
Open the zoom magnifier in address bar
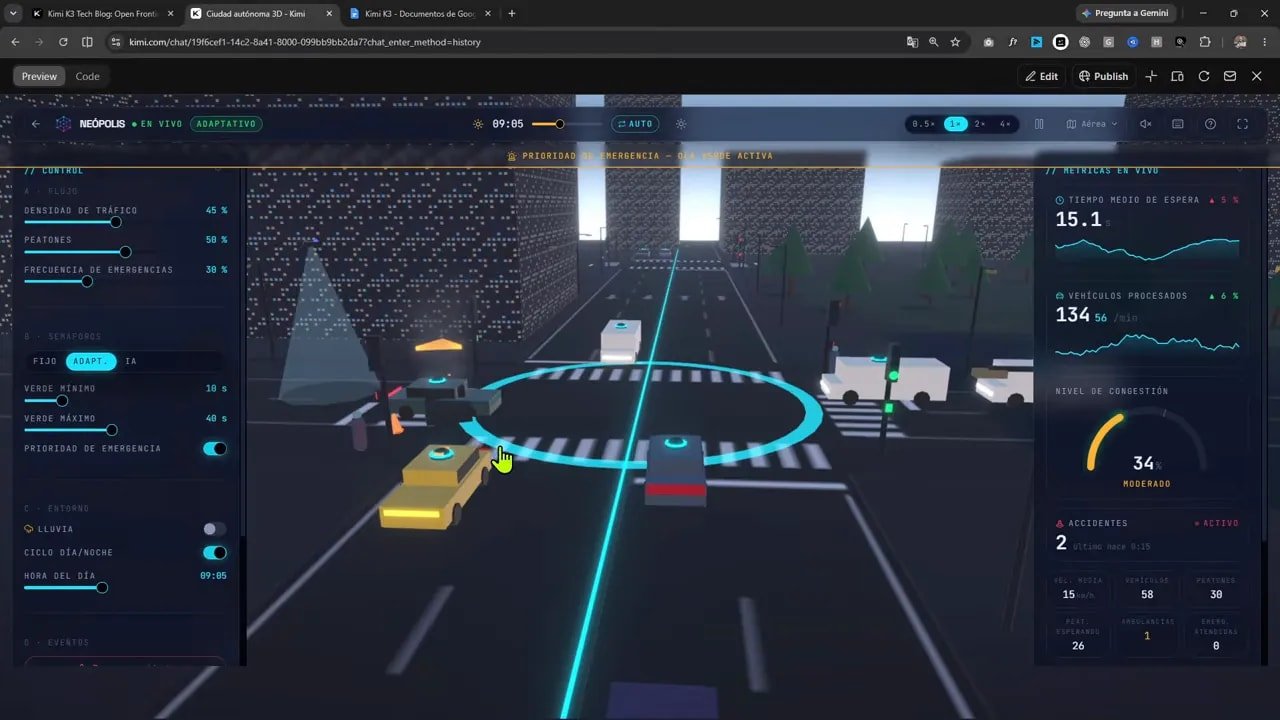click(933, 42)
